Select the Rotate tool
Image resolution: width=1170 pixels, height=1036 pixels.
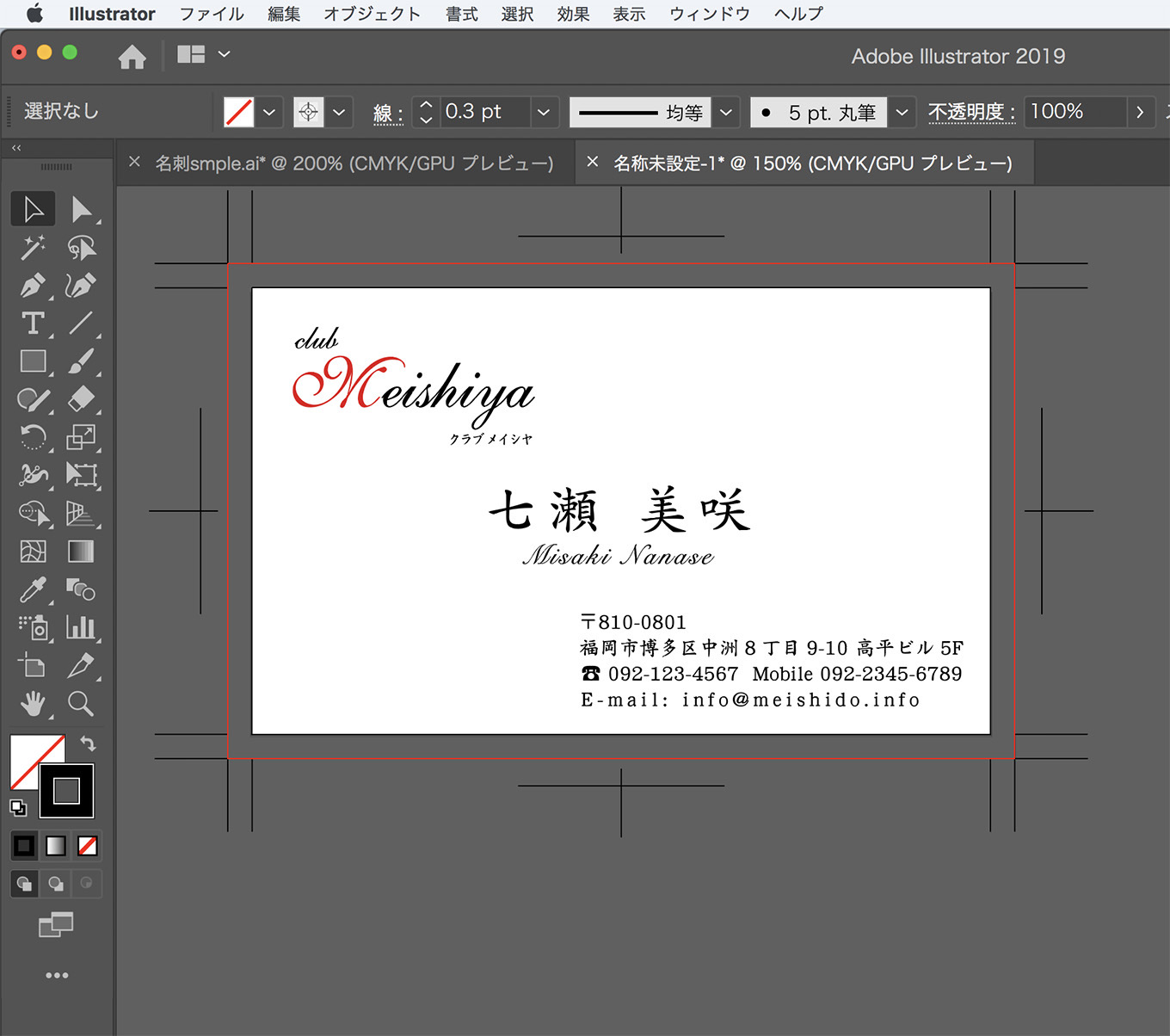(x=34, y=437)
